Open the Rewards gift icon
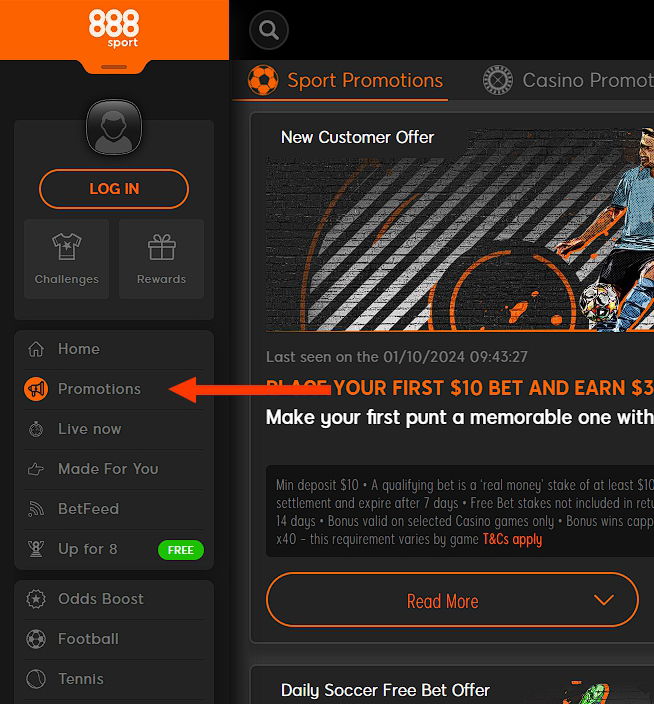Viewport: 654px width, 704px height. pyautogui.click(x=161, y=247)
